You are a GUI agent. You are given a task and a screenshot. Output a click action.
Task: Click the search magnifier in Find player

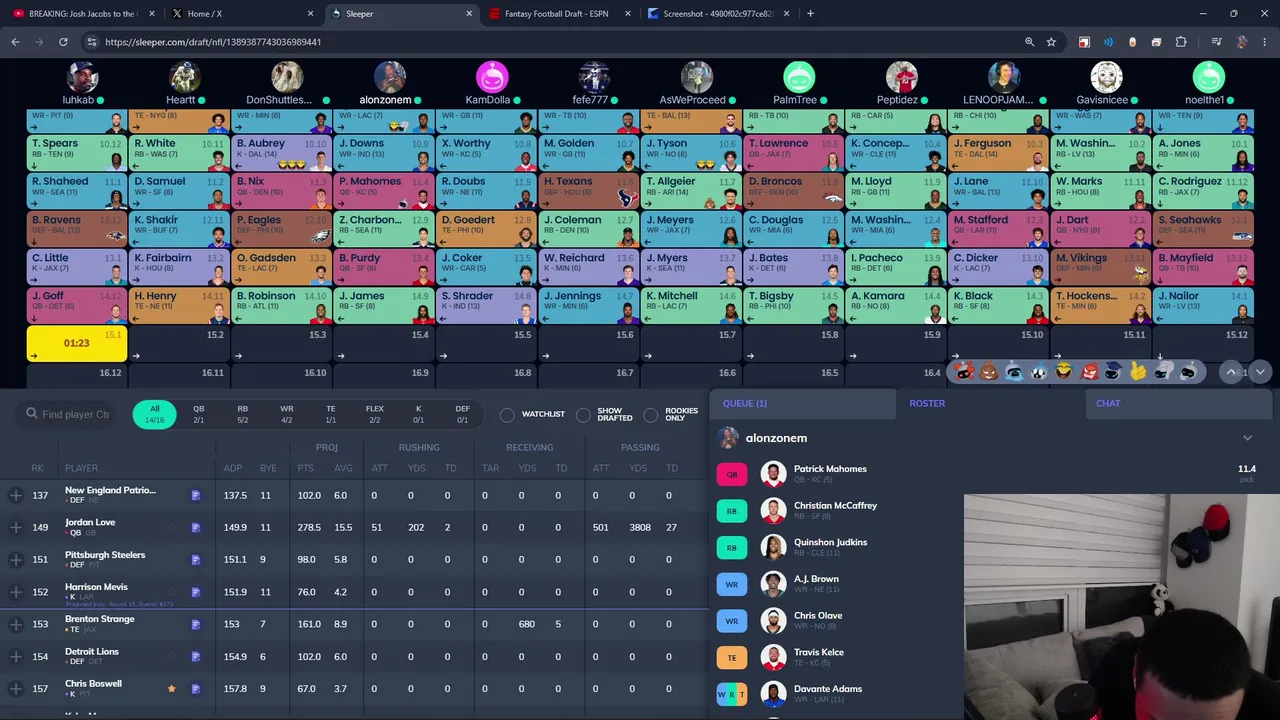32,414
